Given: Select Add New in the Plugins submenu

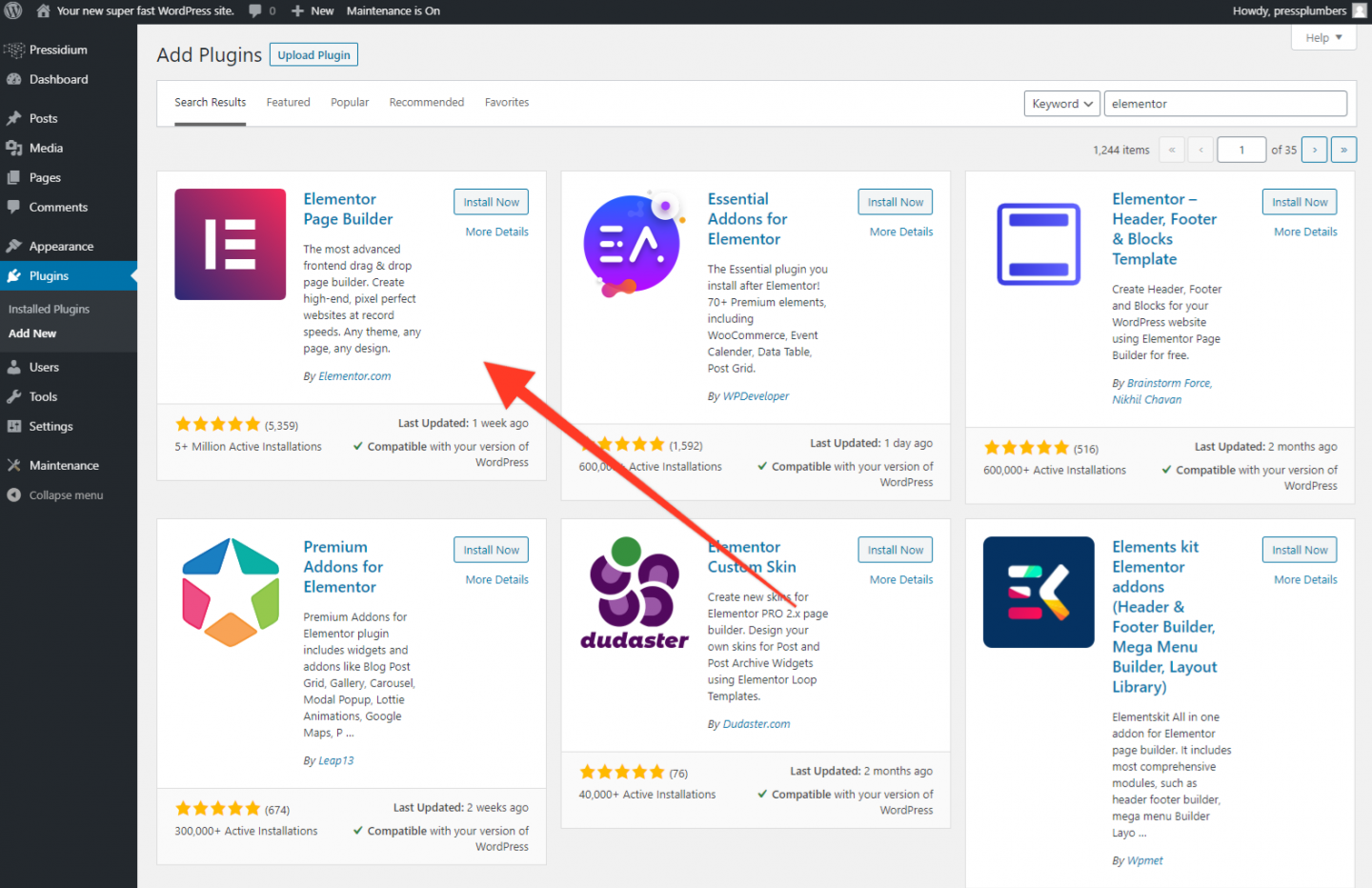Looking at the screenshot, I should [x=32, y=333].
